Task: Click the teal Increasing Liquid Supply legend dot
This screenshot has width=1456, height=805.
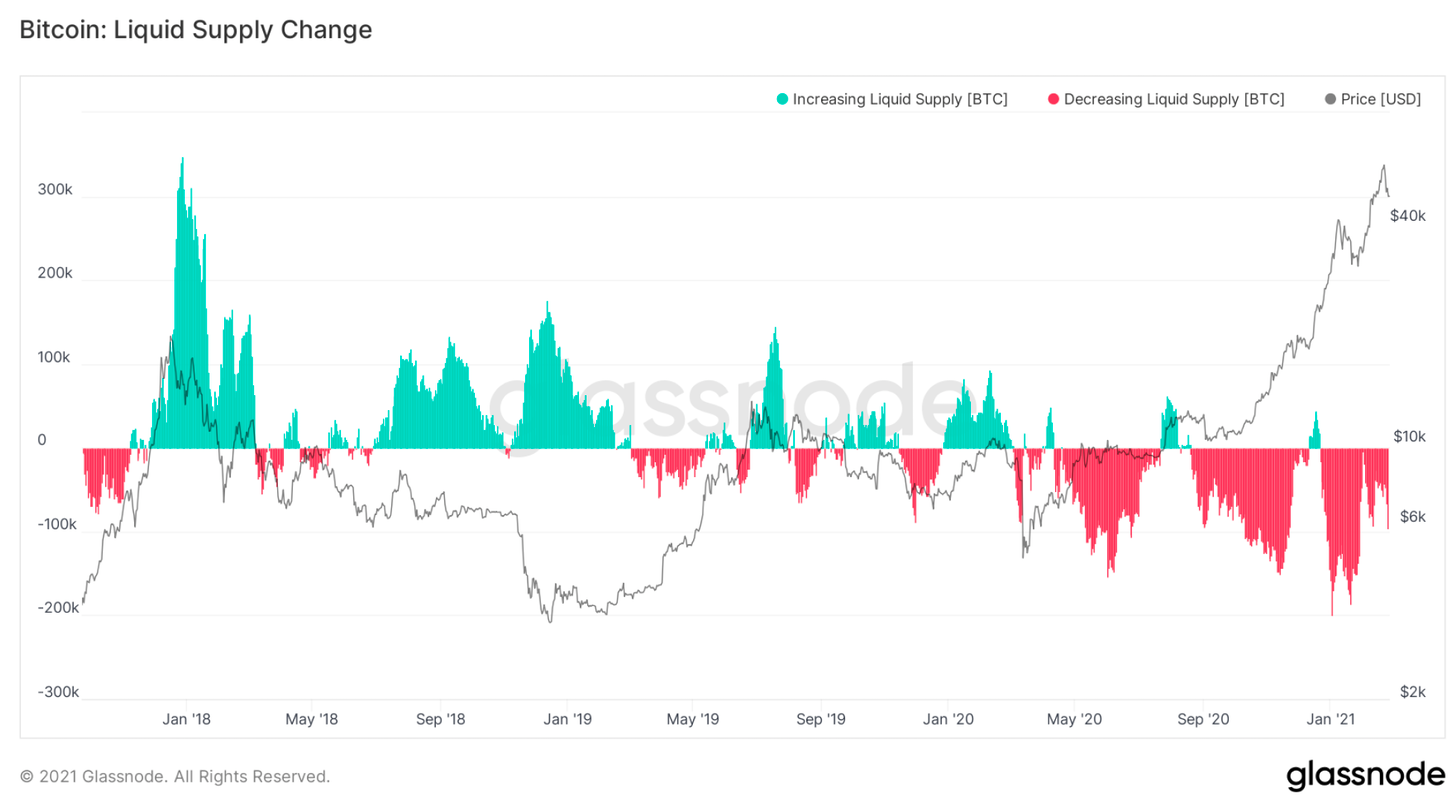Action: click(782, 99)
